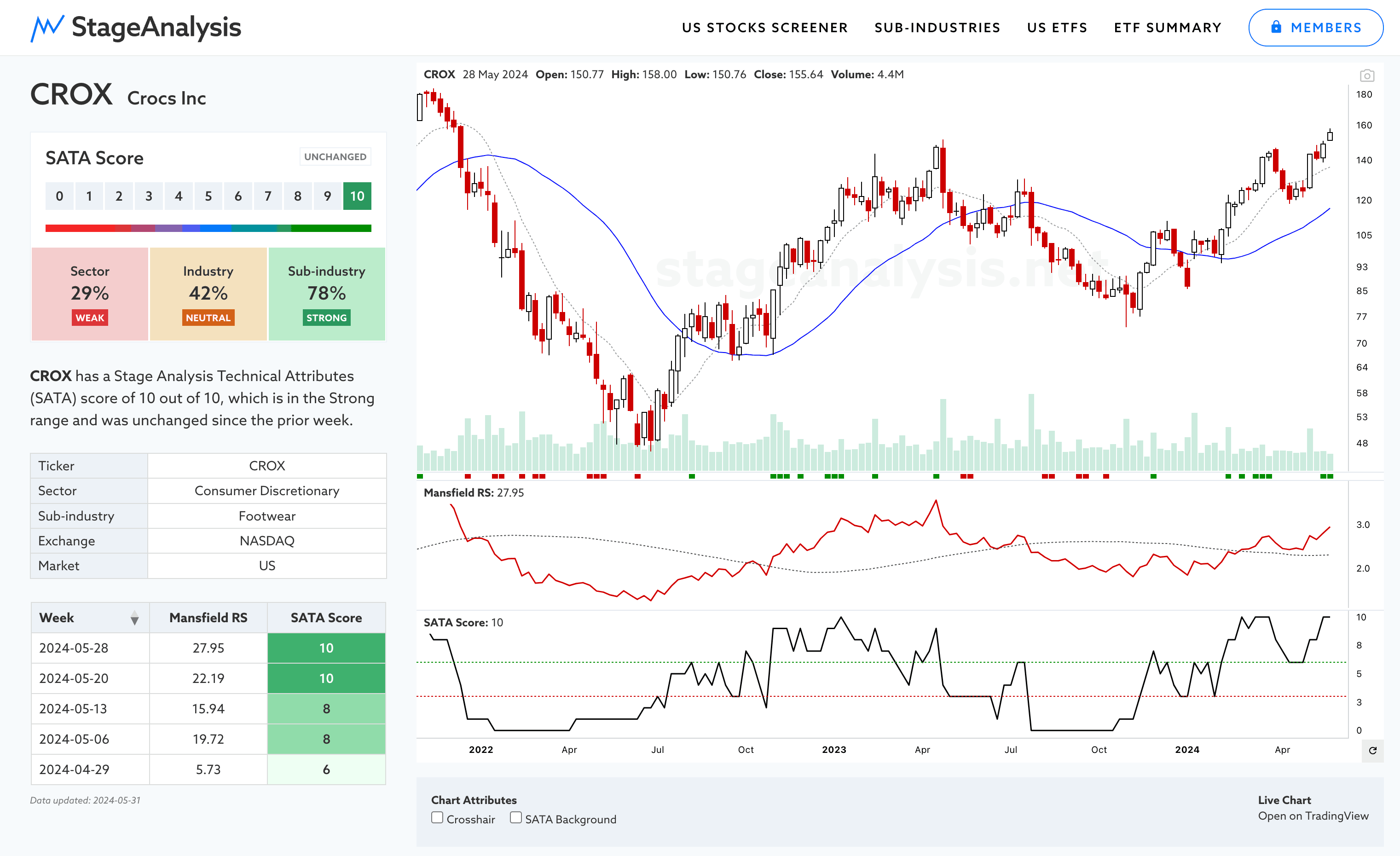Click the Sub-industry 78% Strong card
Screen dimensions: 1400x856
(x=326, y=294)
